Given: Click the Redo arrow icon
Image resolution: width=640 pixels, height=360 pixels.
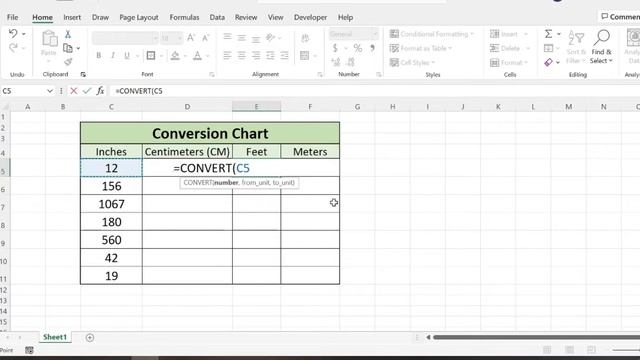Looking at the screenshot, I should (13, 48).
